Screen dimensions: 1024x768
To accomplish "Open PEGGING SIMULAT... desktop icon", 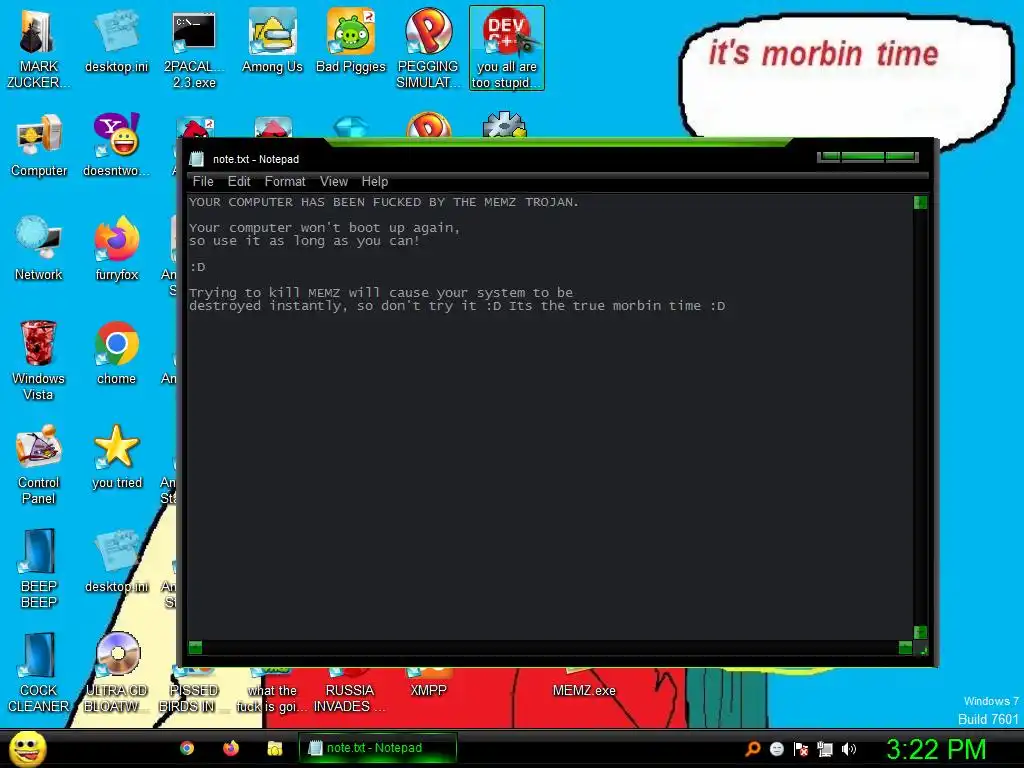I will point(428,49).
